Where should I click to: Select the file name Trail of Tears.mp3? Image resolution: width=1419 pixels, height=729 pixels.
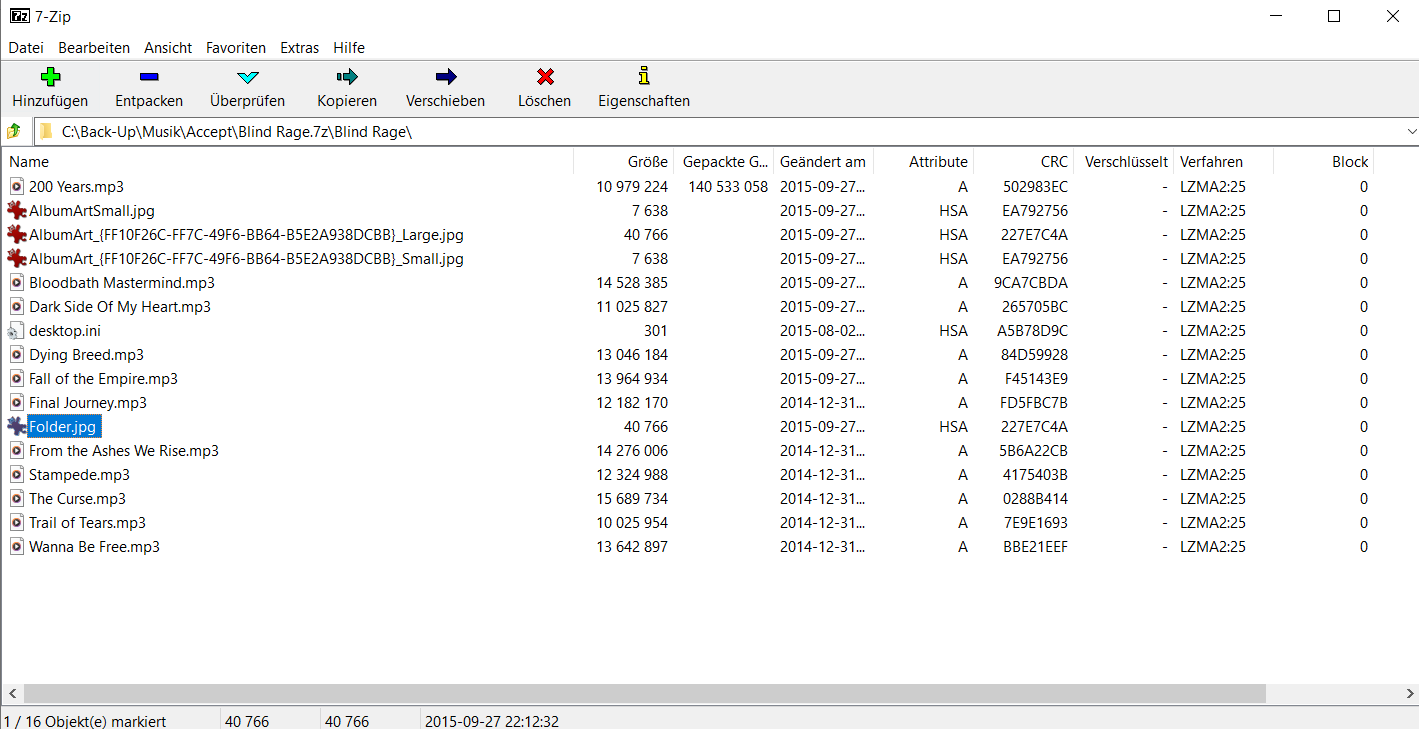pos(87,523)
